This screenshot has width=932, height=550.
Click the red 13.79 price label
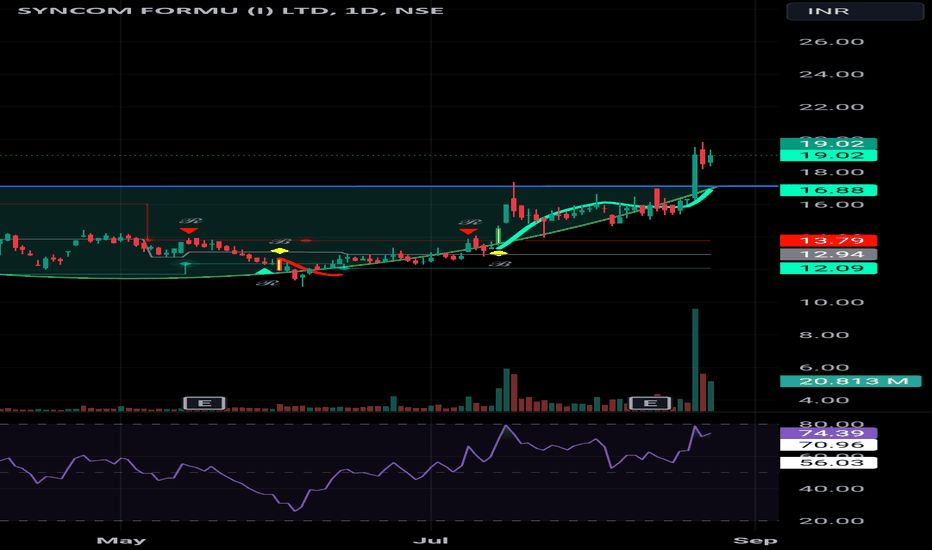click(829, 240)
